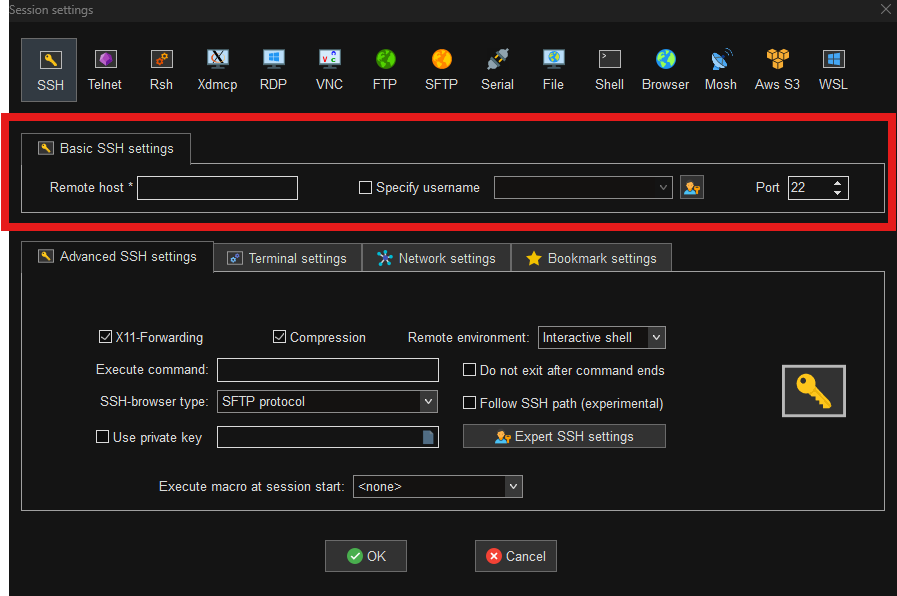This screenshot has height=596, width=897.
Task: Choose the Telnet session type
Action: tap(105, 70)
